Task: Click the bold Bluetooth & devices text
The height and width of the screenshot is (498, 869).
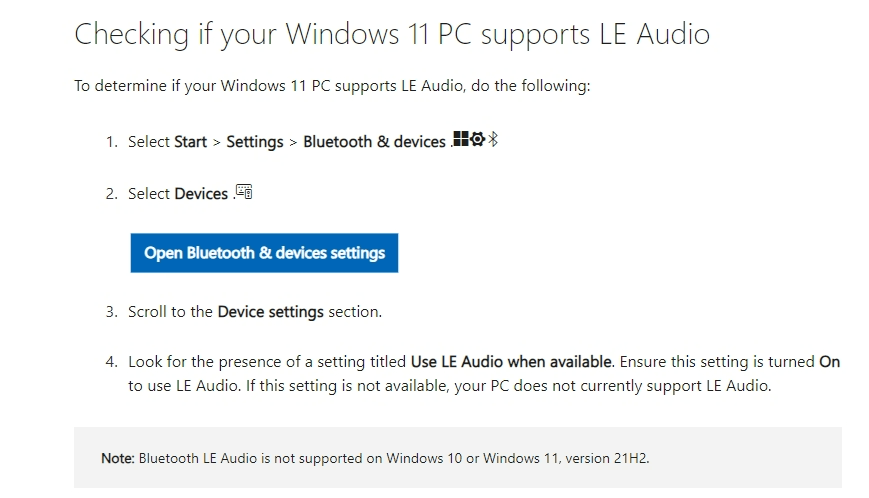Action: point(374,142)
